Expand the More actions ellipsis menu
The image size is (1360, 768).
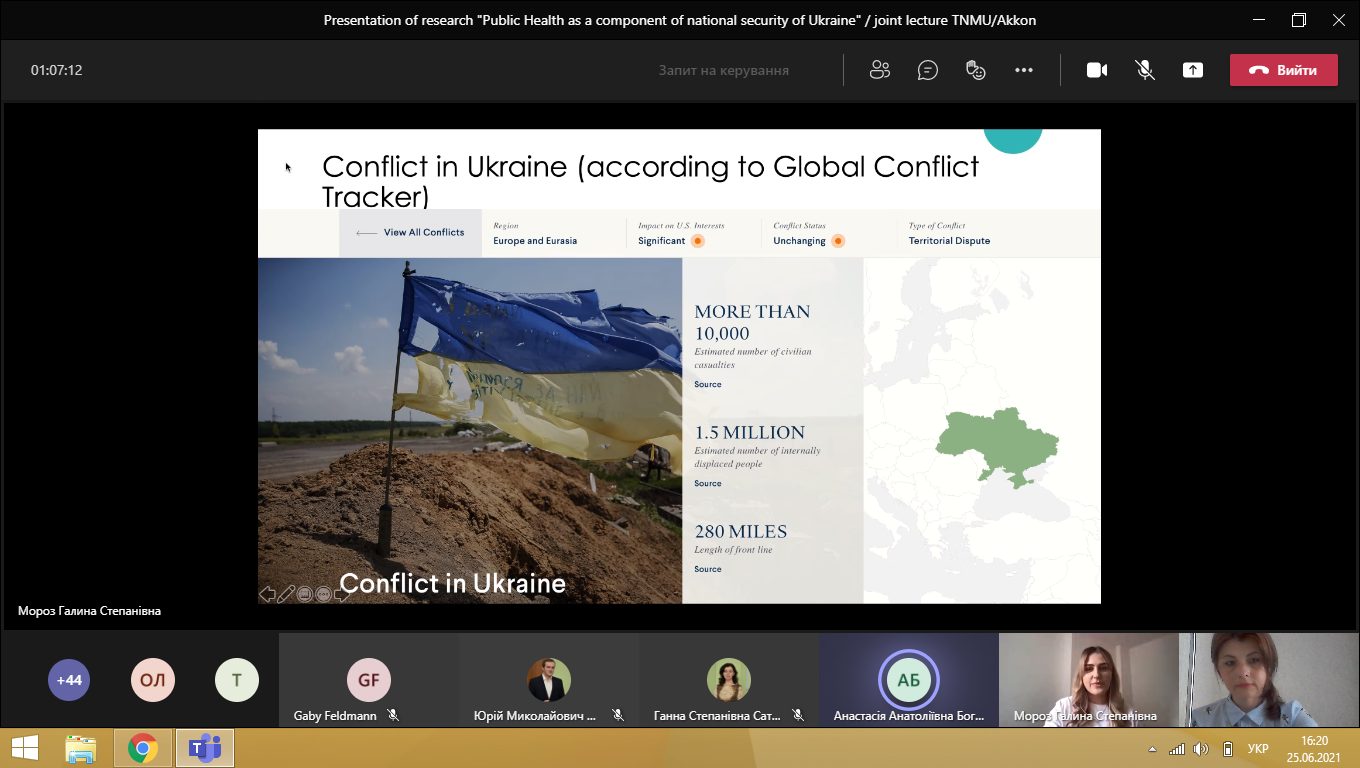[x=1024, y=70]
